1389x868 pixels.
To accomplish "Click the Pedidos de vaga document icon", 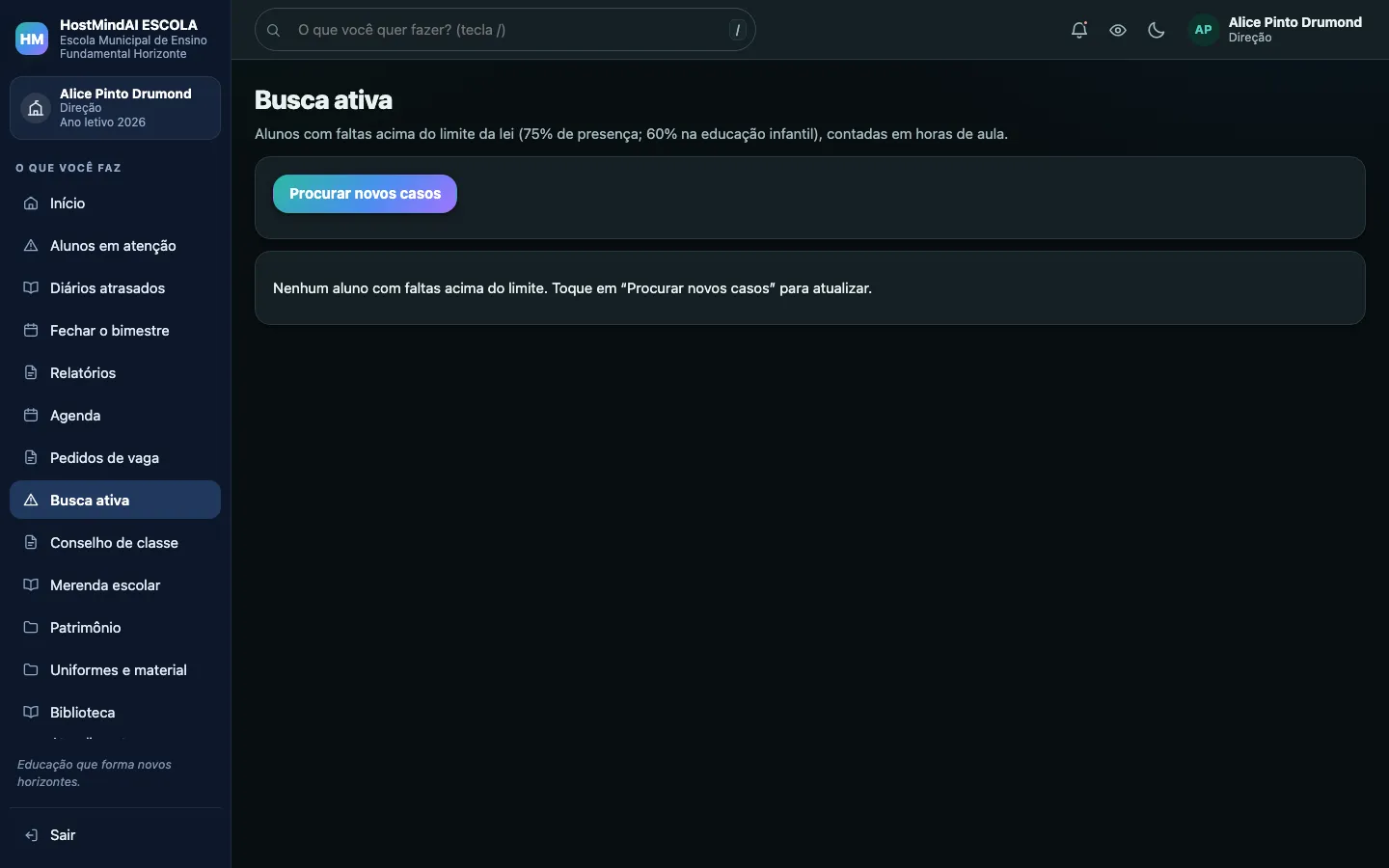I will click(31, 458).
